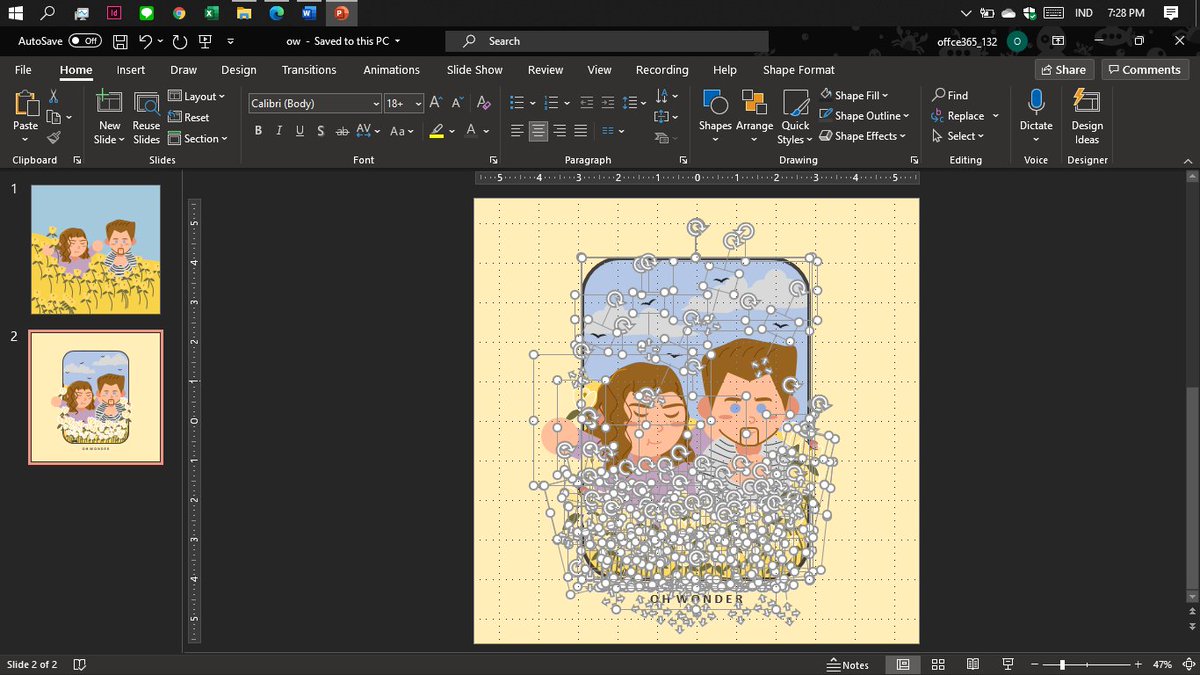This screenshot has height=675, width=1200.
Task: Open the Animations tab
Action: (x=391, y=70)
